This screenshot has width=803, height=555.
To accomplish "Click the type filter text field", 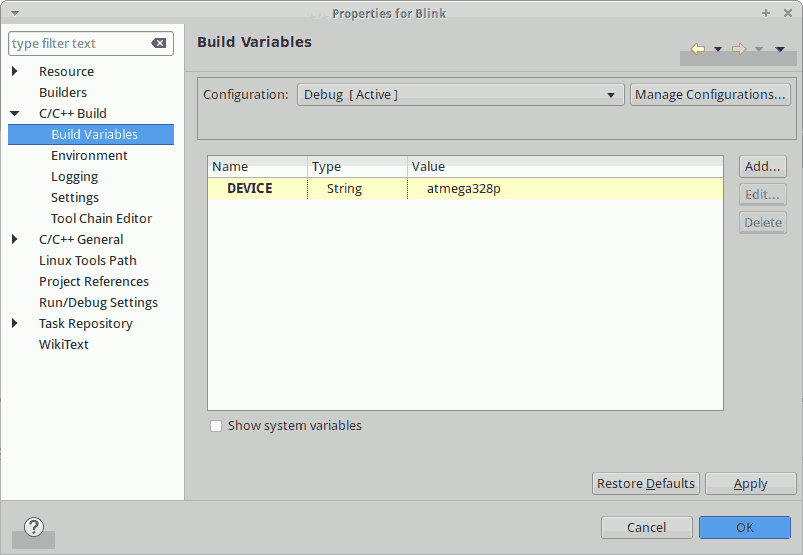I will click(78, 44).
